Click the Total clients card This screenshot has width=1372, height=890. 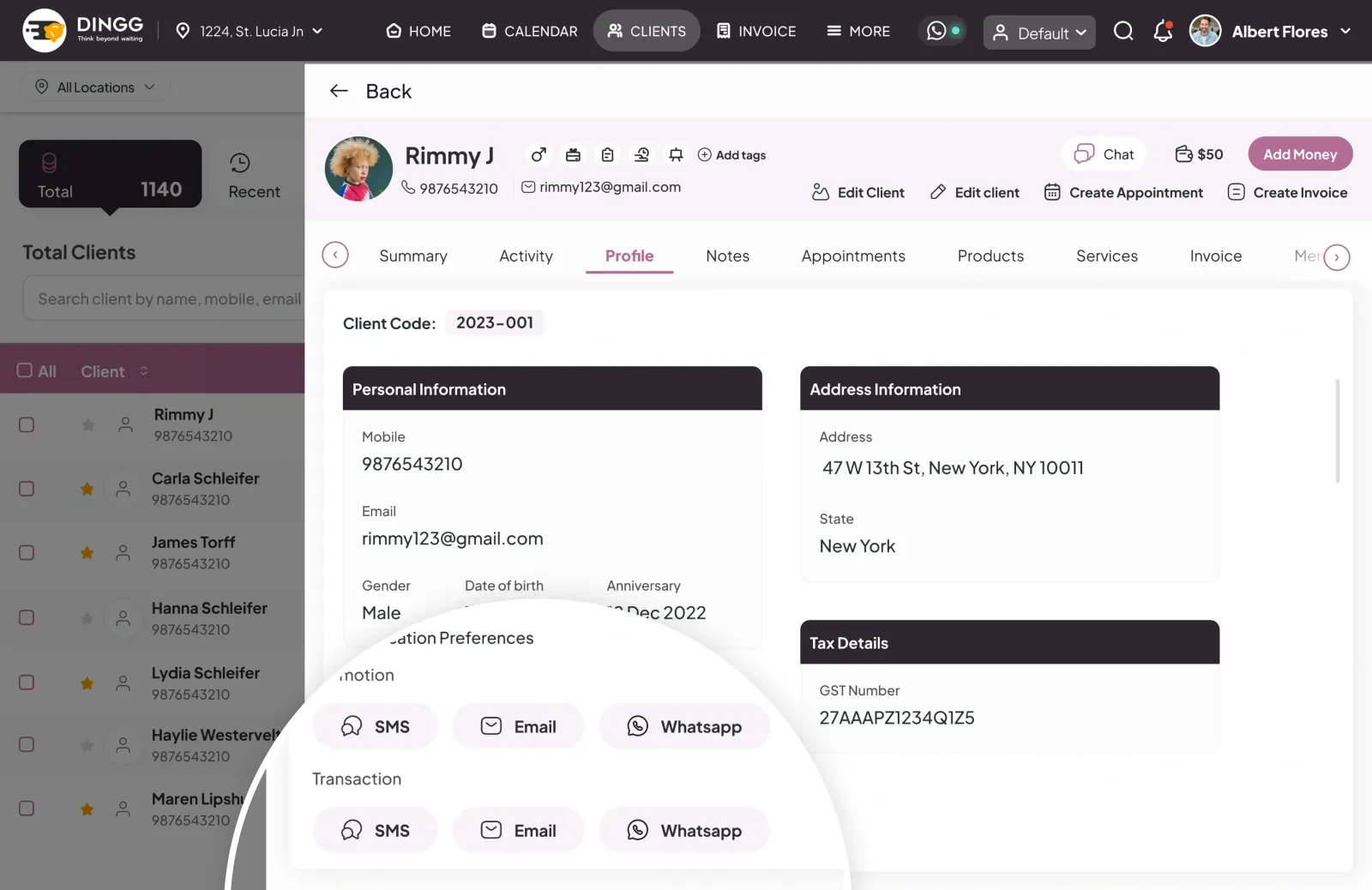[x=110, y=174]
